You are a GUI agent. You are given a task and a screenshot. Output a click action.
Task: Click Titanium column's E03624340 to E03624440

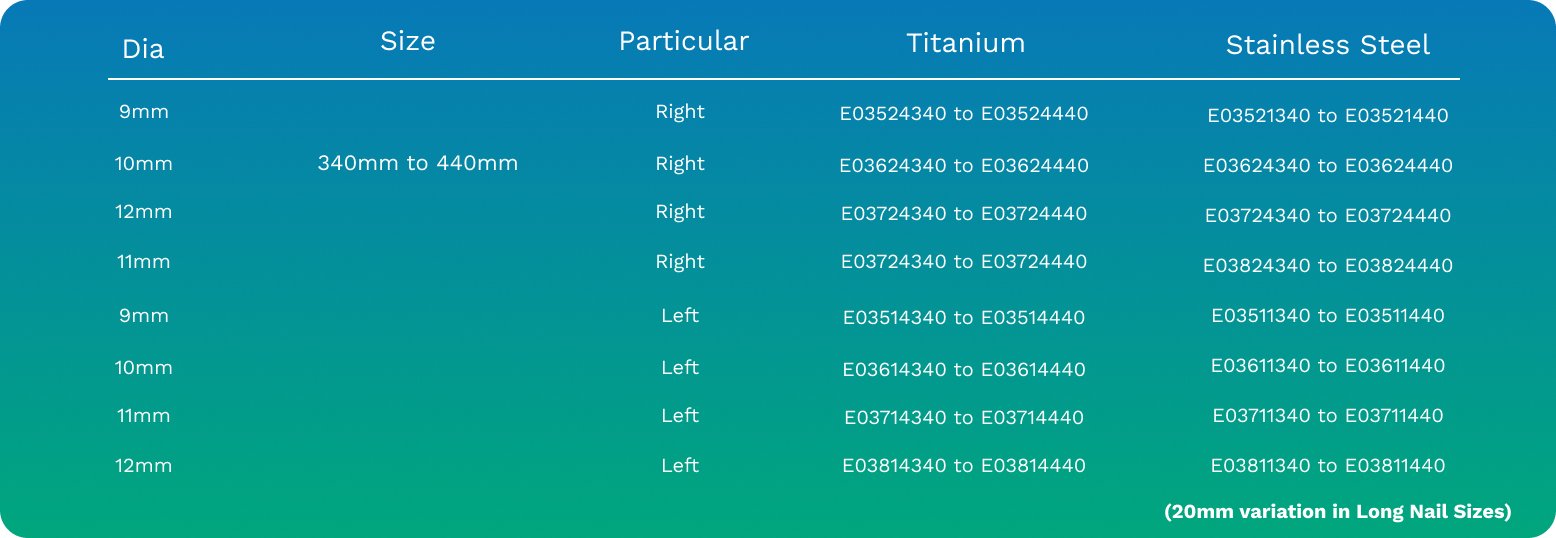(963, 166)
